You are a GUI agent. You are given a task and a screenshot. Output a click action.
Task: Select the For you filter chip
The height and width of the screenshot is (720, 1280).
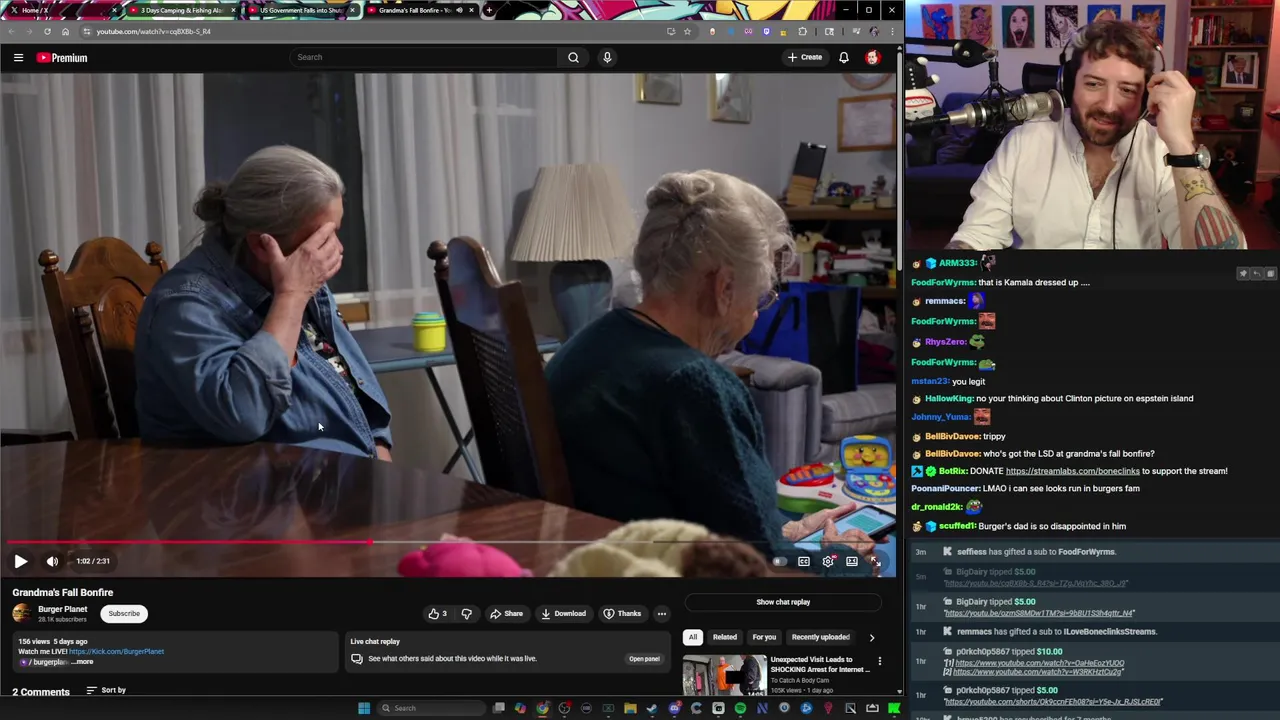coord(764,637)
